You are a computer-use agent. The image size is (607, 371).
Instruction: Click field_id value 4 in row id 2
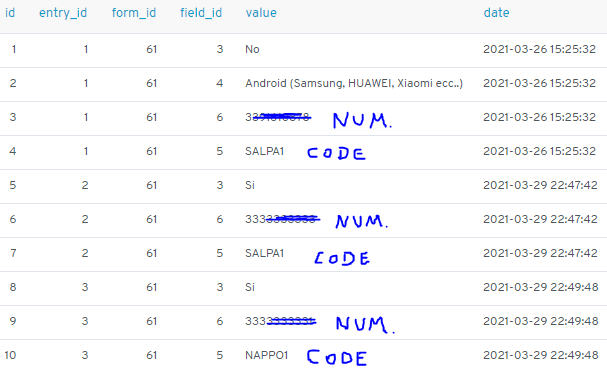219,83
